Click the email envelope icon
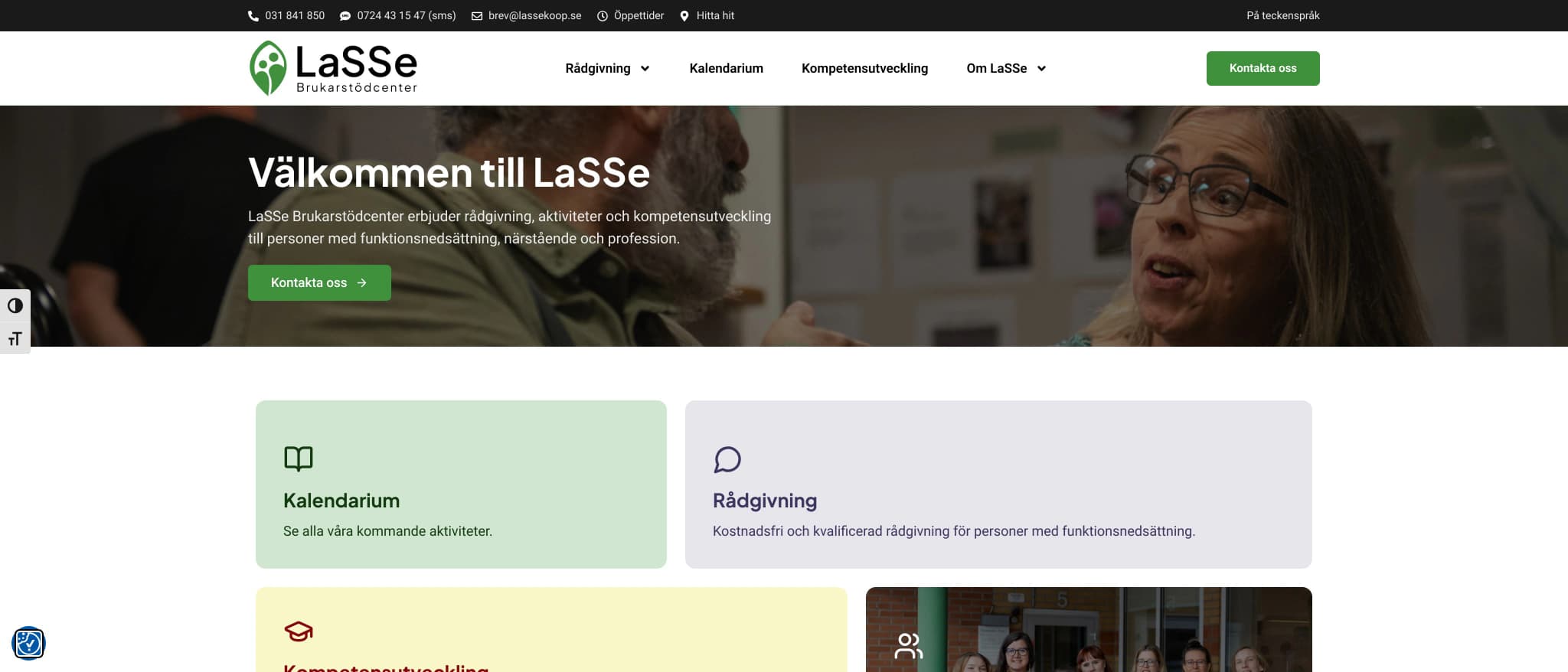Screen dimensions: 1568x672 (477, 16)
